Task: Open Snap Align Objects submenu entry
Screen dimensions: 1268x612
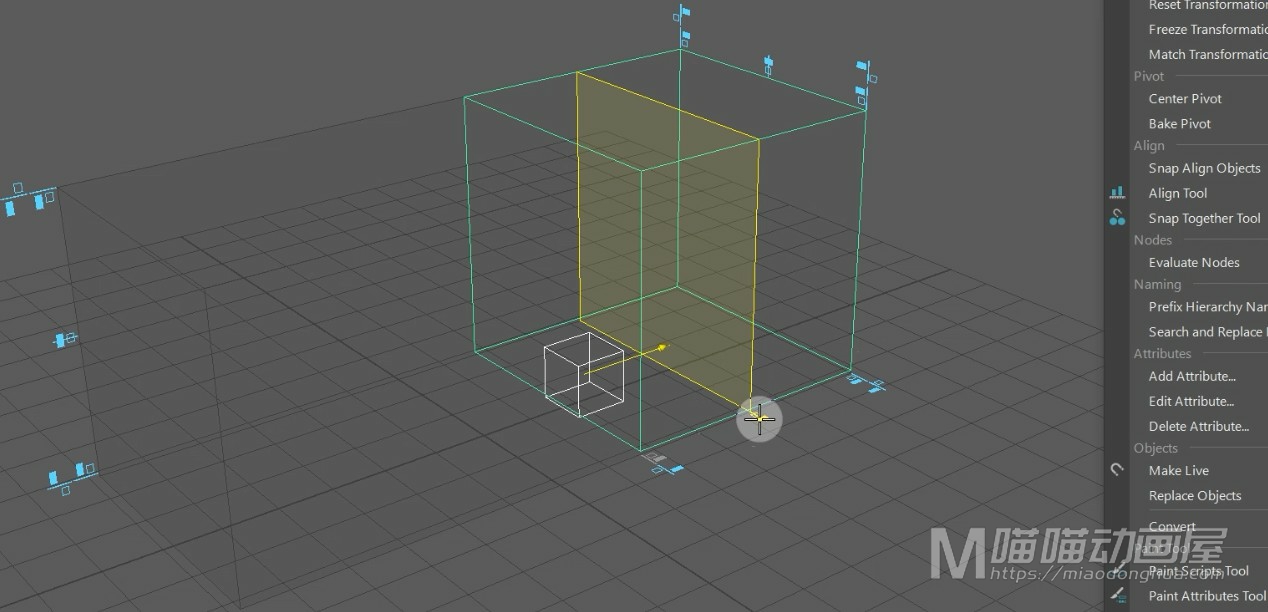Action: click(x=1204, y=168)
